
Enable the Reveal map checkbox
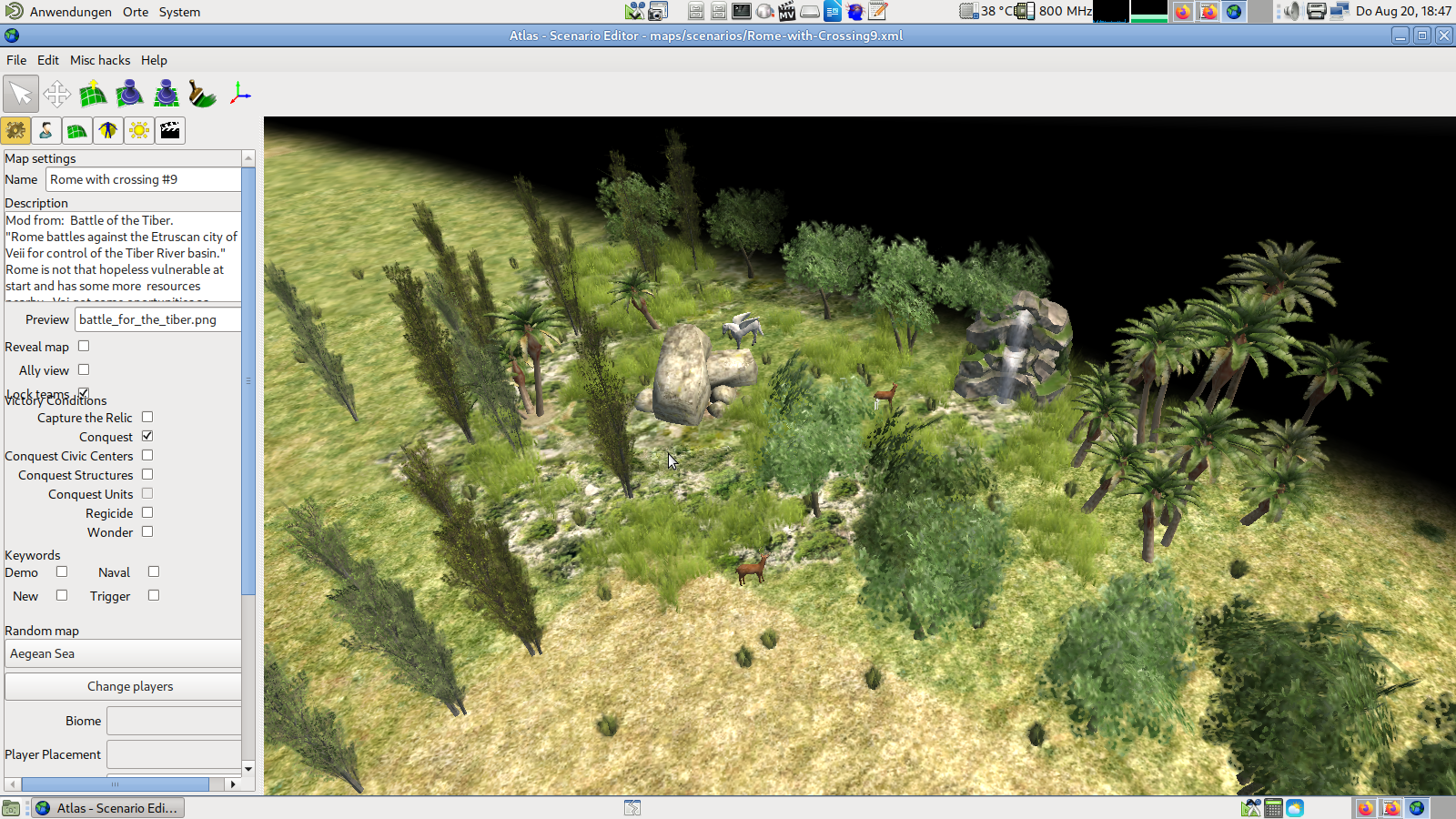tap(84, 346)
